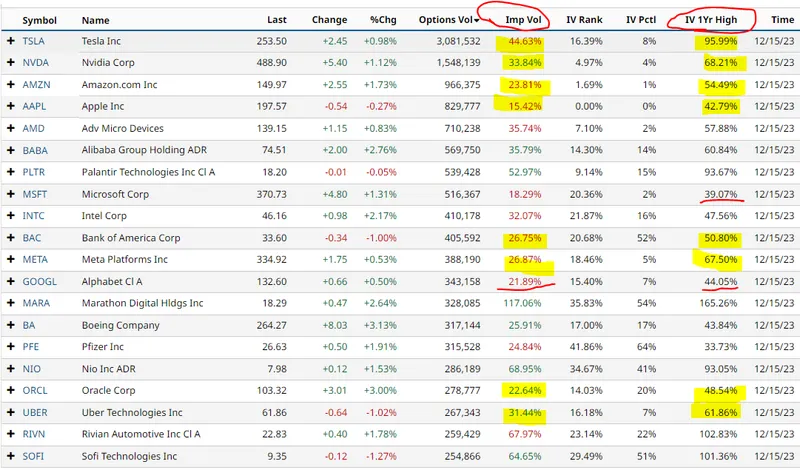Open the BABA symbol link
The height and width of the screenshot is (470, 800).
[x=35, y=150]
